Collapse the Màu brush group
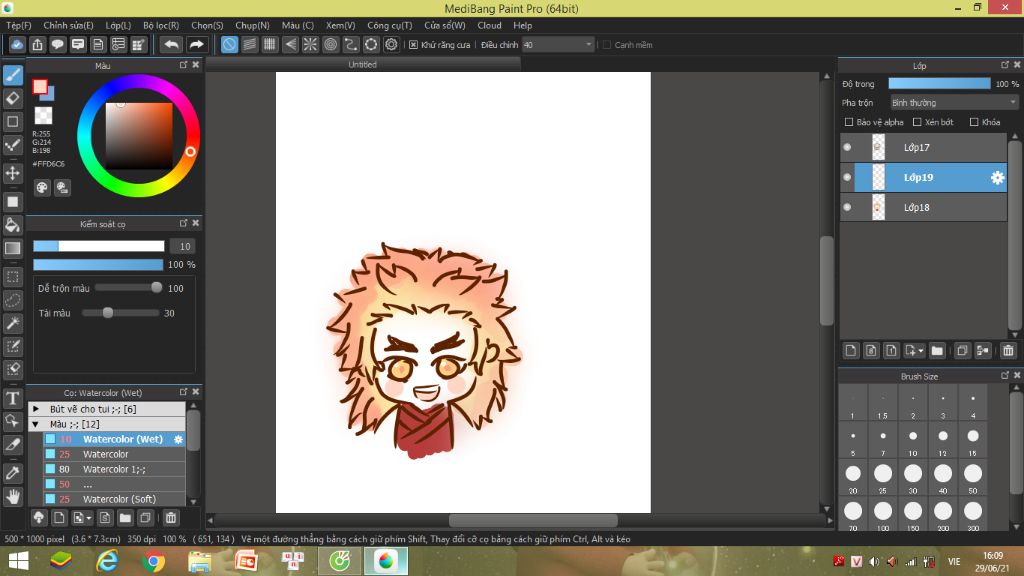The image size is (1024, 576). [36, 424]
